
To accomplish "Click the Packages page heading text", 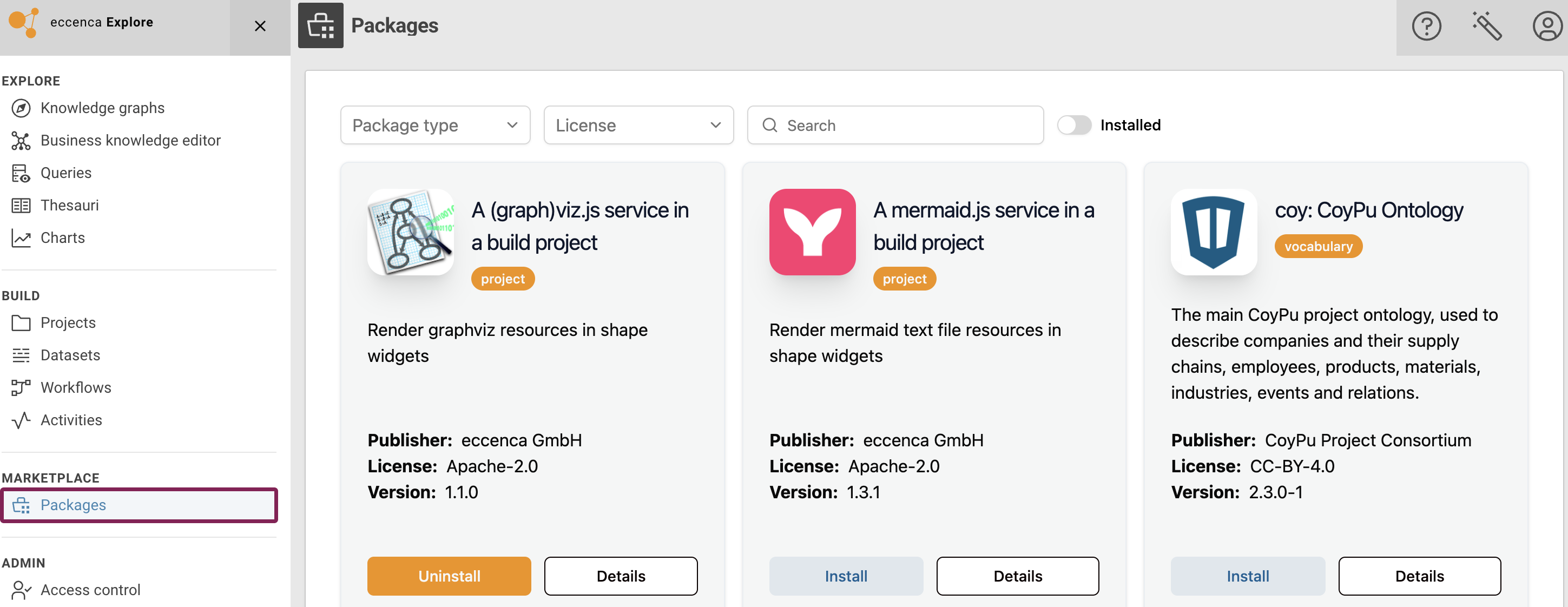I will point(394,25).
